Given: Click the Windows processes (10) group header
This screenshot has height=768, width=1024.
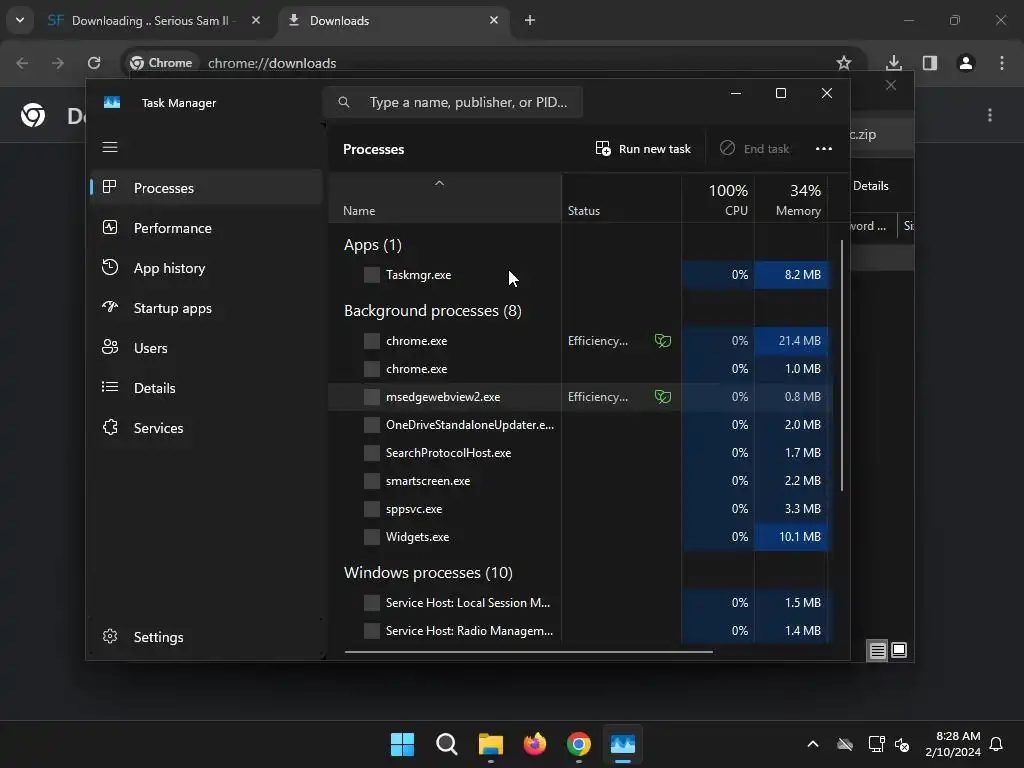Looking at the screenshot, I should [428, 573].
